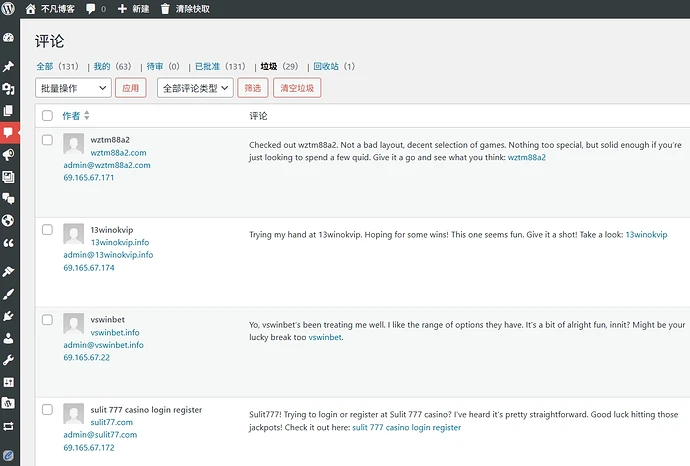This screenshot has width=690, height=466.
Task: Click the 评论 column header
Action: tap(258, 116)
